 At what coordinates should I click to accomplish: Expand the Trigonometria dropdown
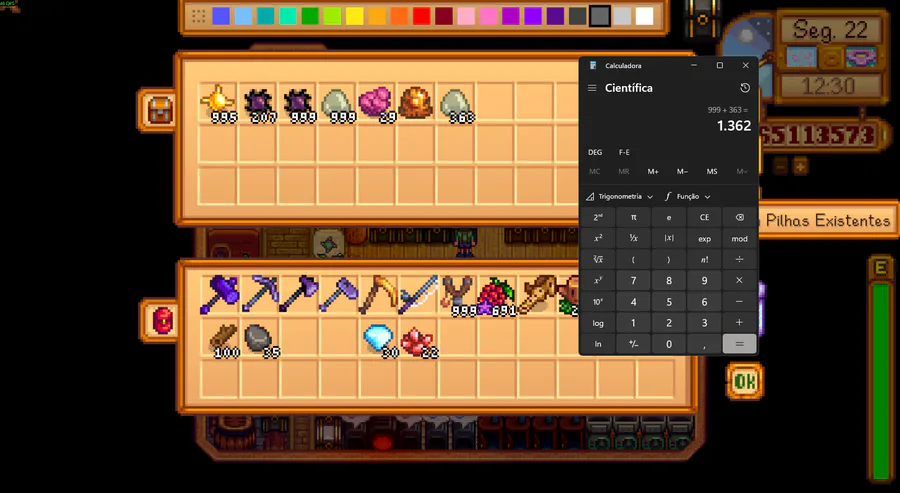[x=619, y=196]
